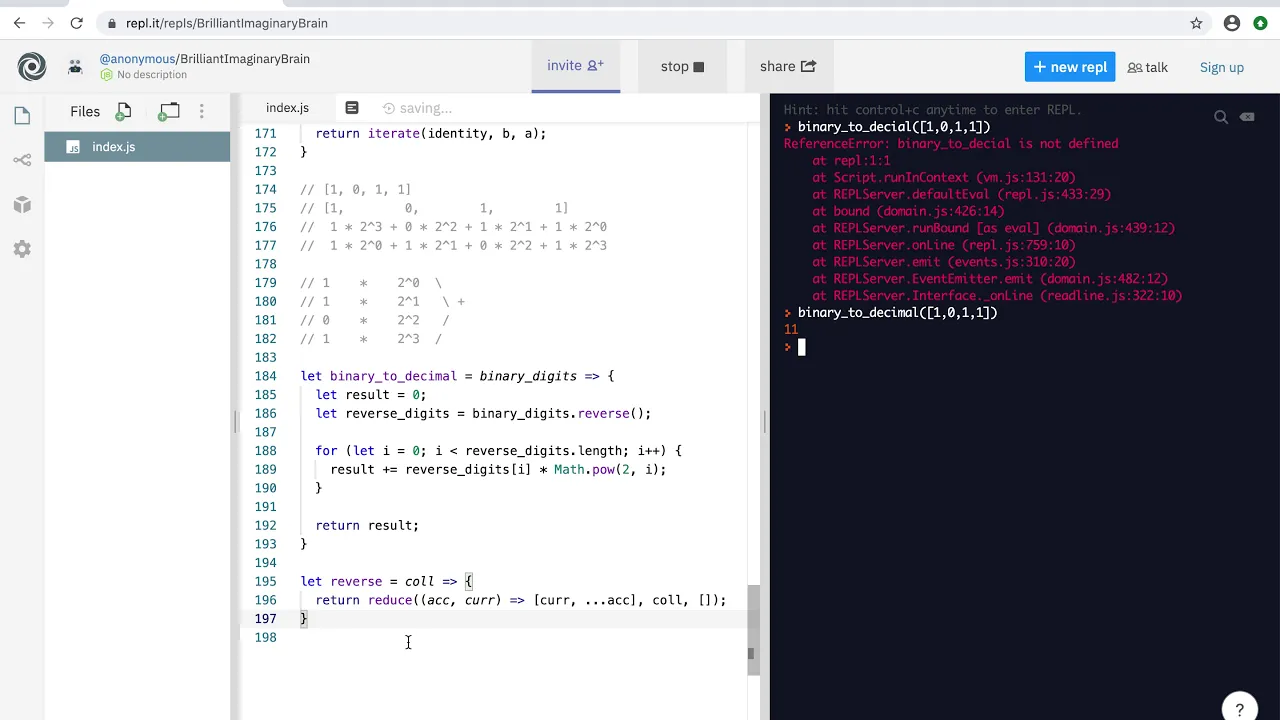Click the share button
Image resolution: width=1280 pixels, height=720 pixels.
click(x=788, y=67)
